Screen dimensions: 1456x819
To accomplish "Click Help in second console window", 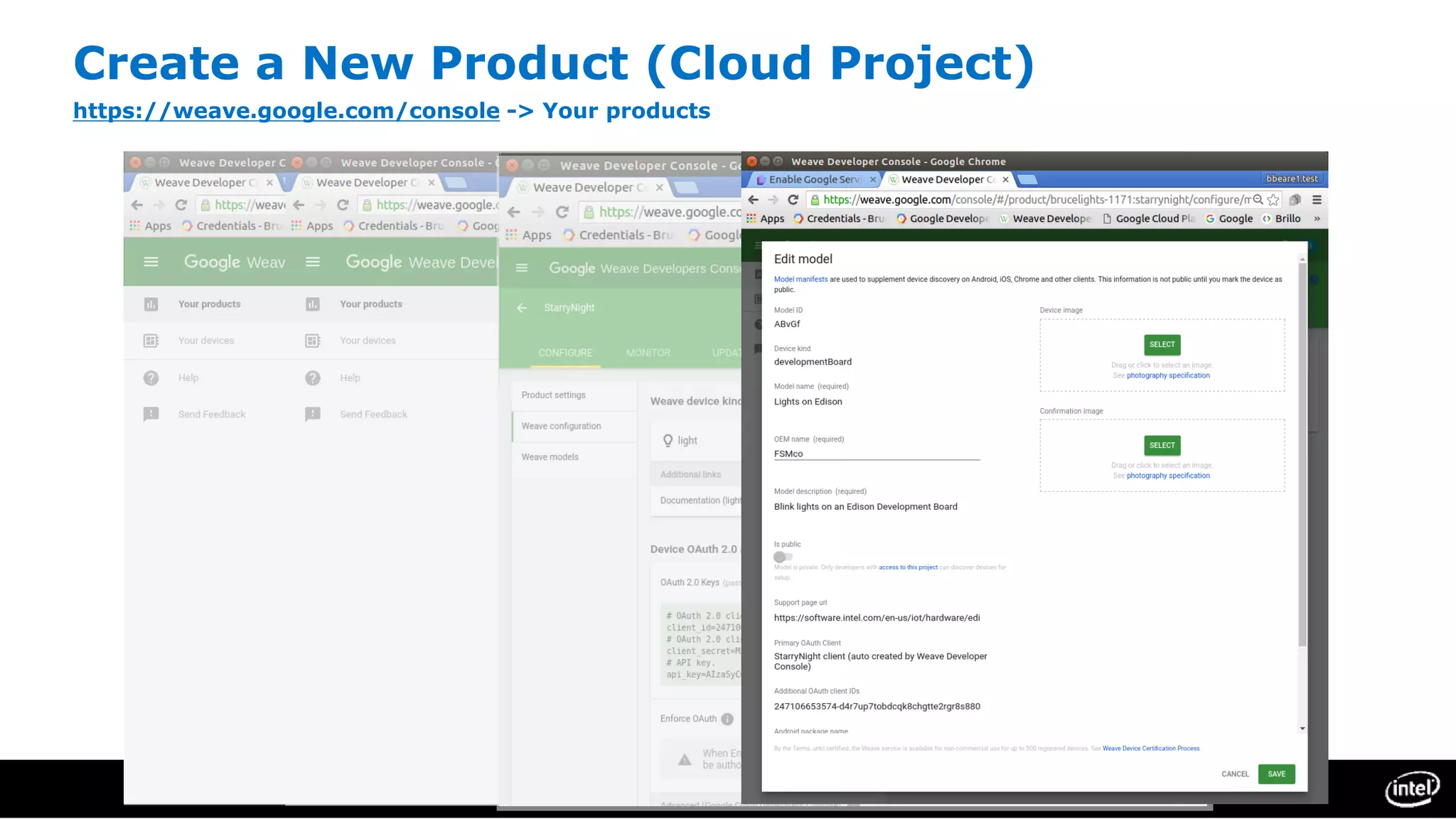I will click(x=350, y=378).
